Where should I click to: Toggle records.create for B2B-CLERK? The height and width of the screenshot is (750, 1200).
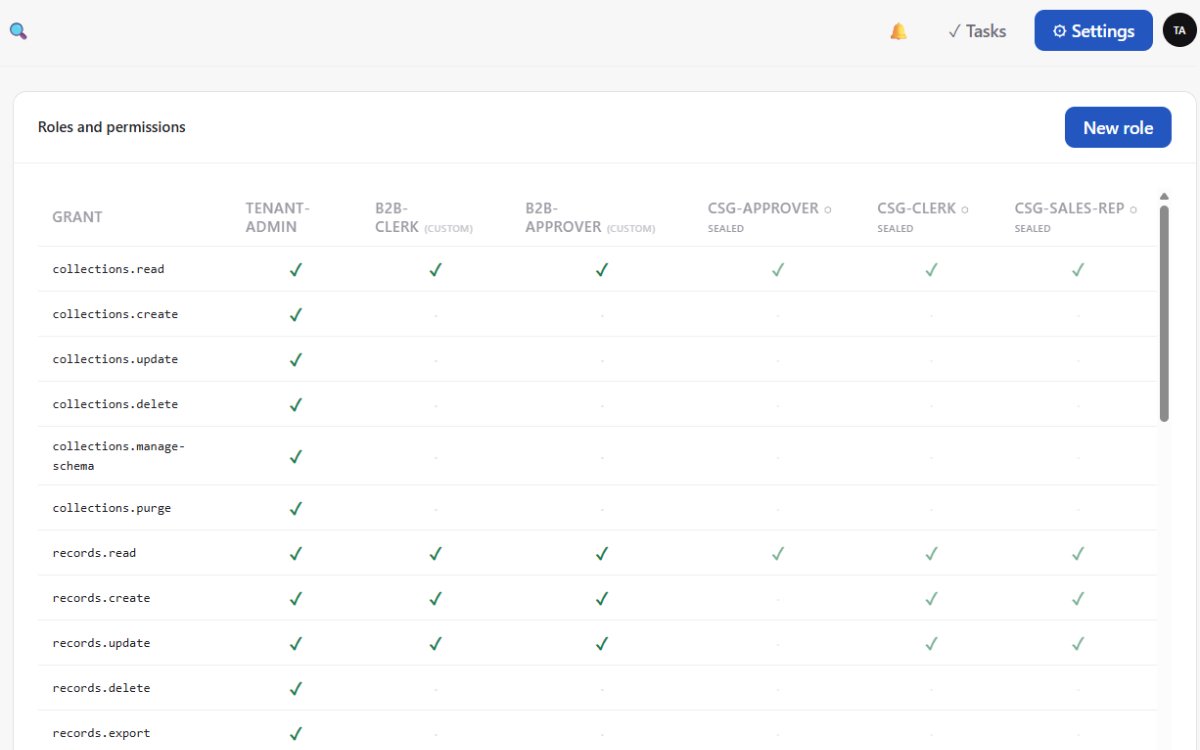pos(435,598)
